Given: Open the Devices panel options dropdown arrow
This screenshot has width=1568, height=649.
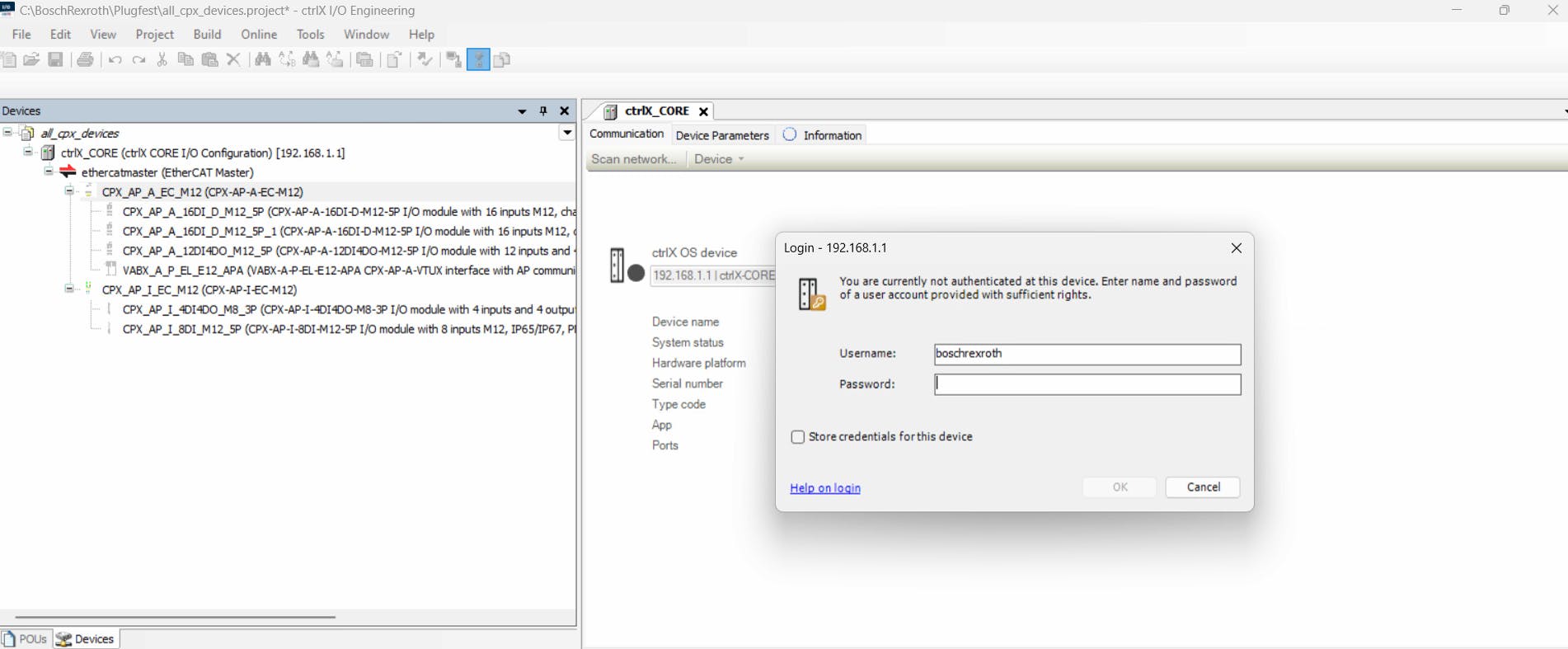Looking at the screenshot, I should coord(522,111).
